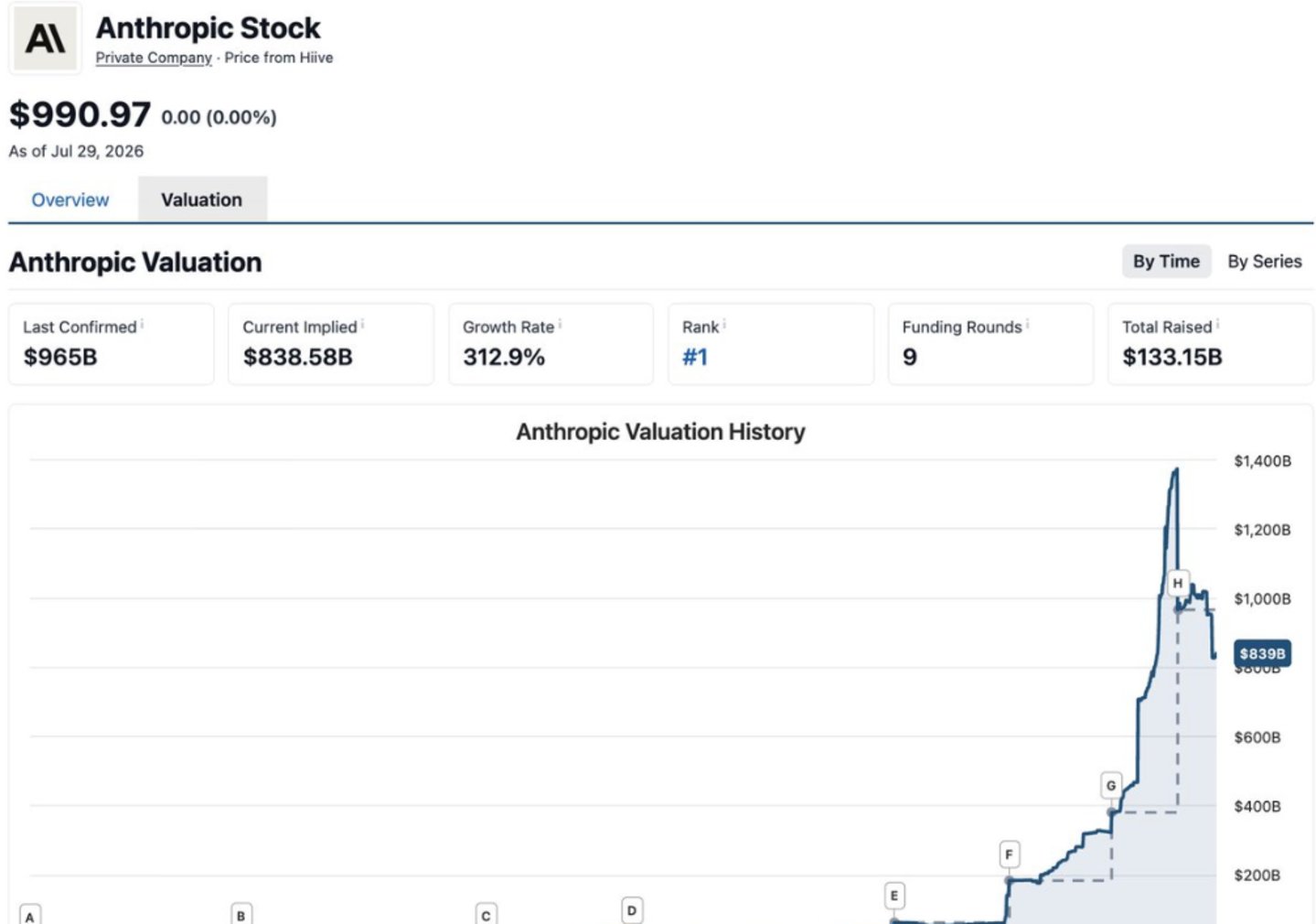Image resolution: width=1316 pixels, height=924 pixels.
Task: Select funding round marker H on chart
Action: pos(1178,583)
